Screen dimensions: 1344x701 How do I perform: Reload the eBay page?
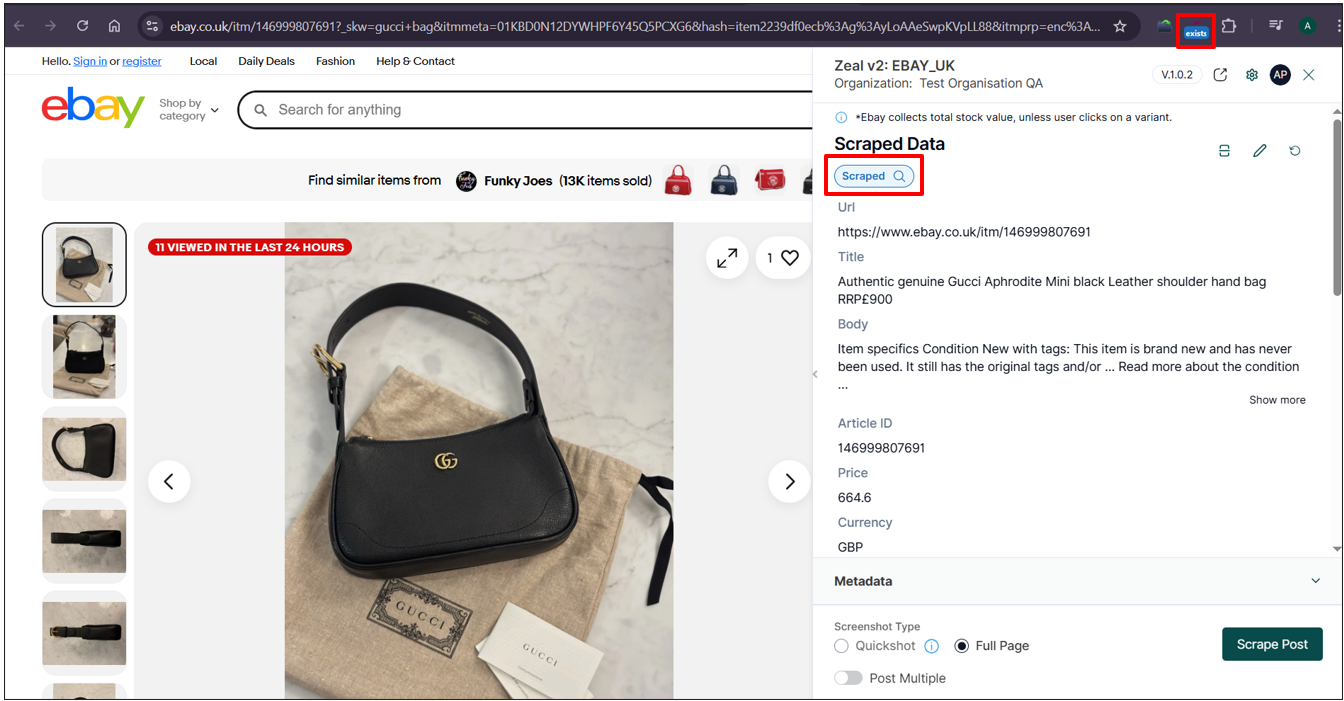coord(83,26)
